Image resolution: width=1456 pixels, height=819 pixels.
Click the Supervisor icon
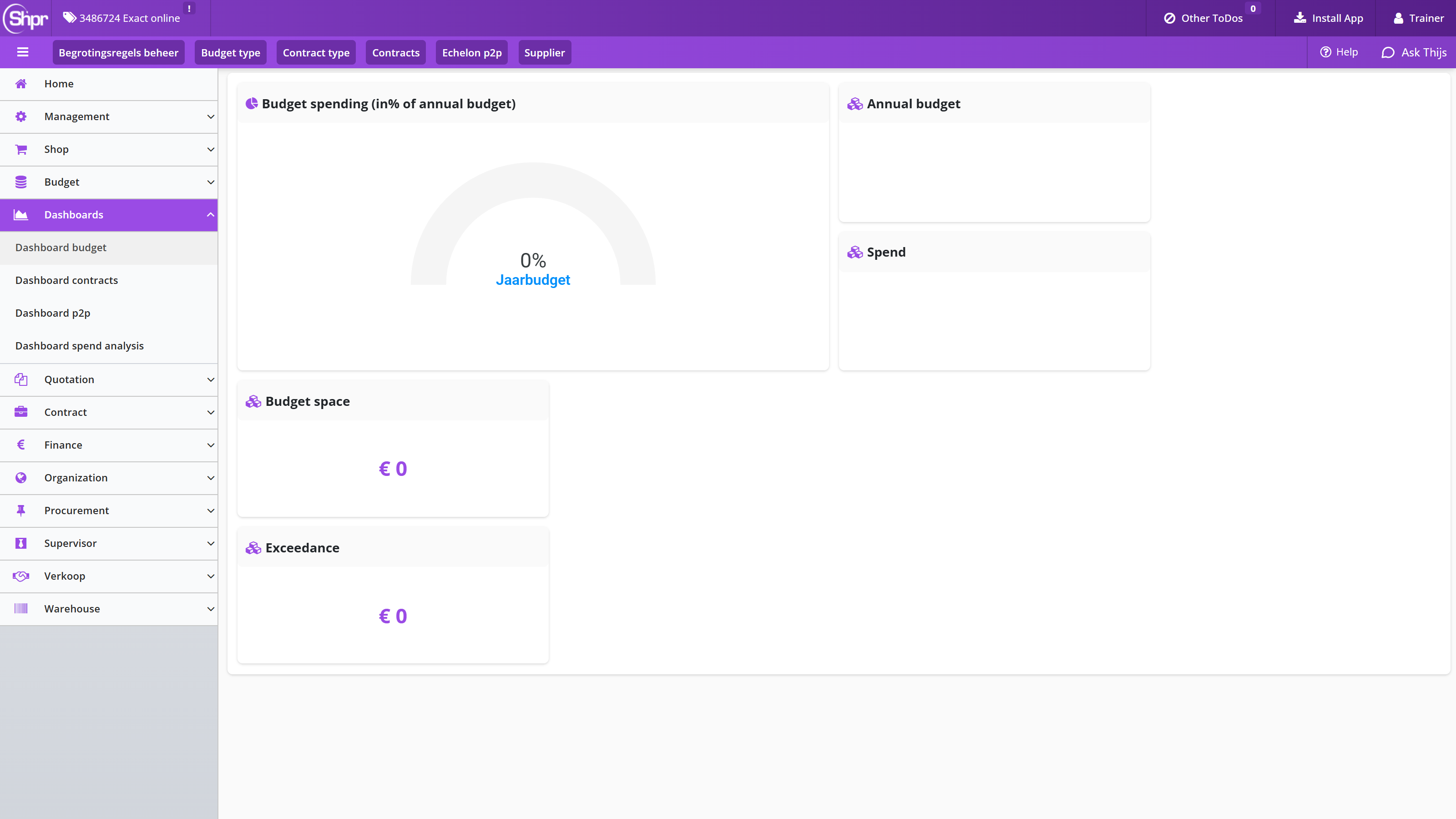click(x=21, y=543)
